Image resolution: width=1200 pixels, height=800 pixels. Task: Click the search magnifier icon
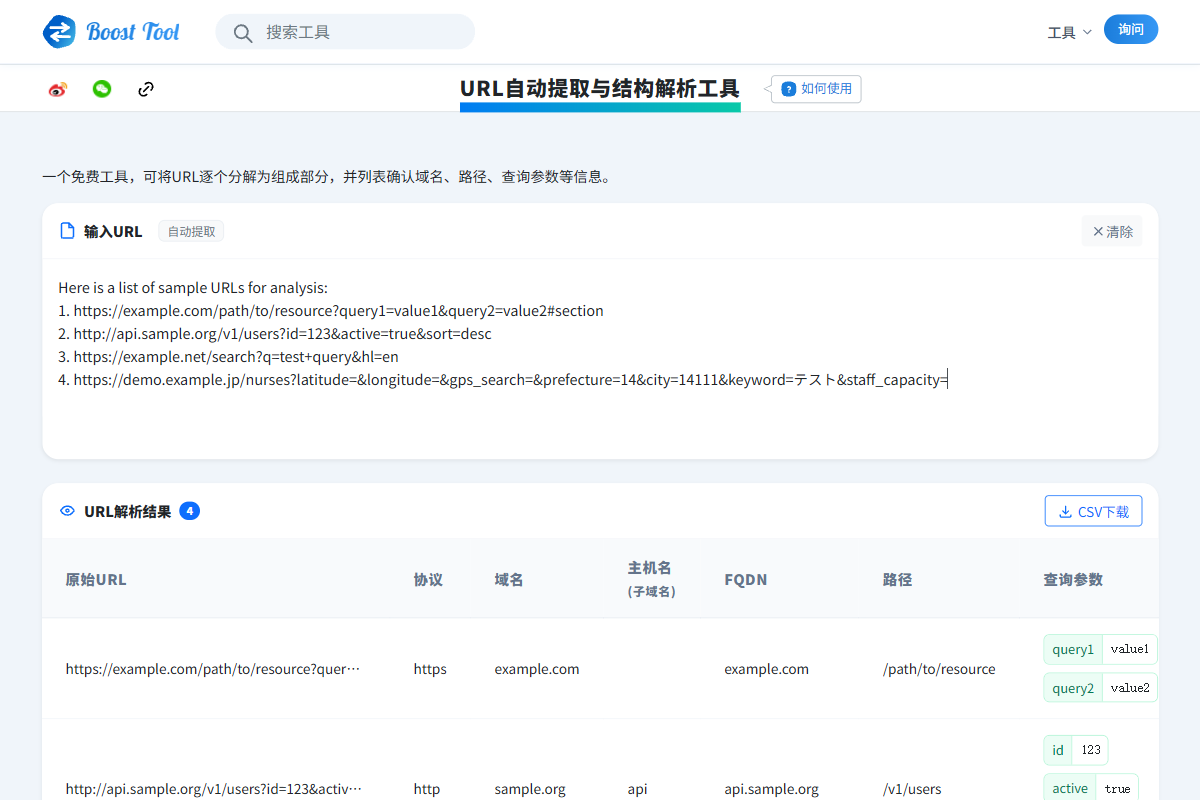click(x=243, y=33)
